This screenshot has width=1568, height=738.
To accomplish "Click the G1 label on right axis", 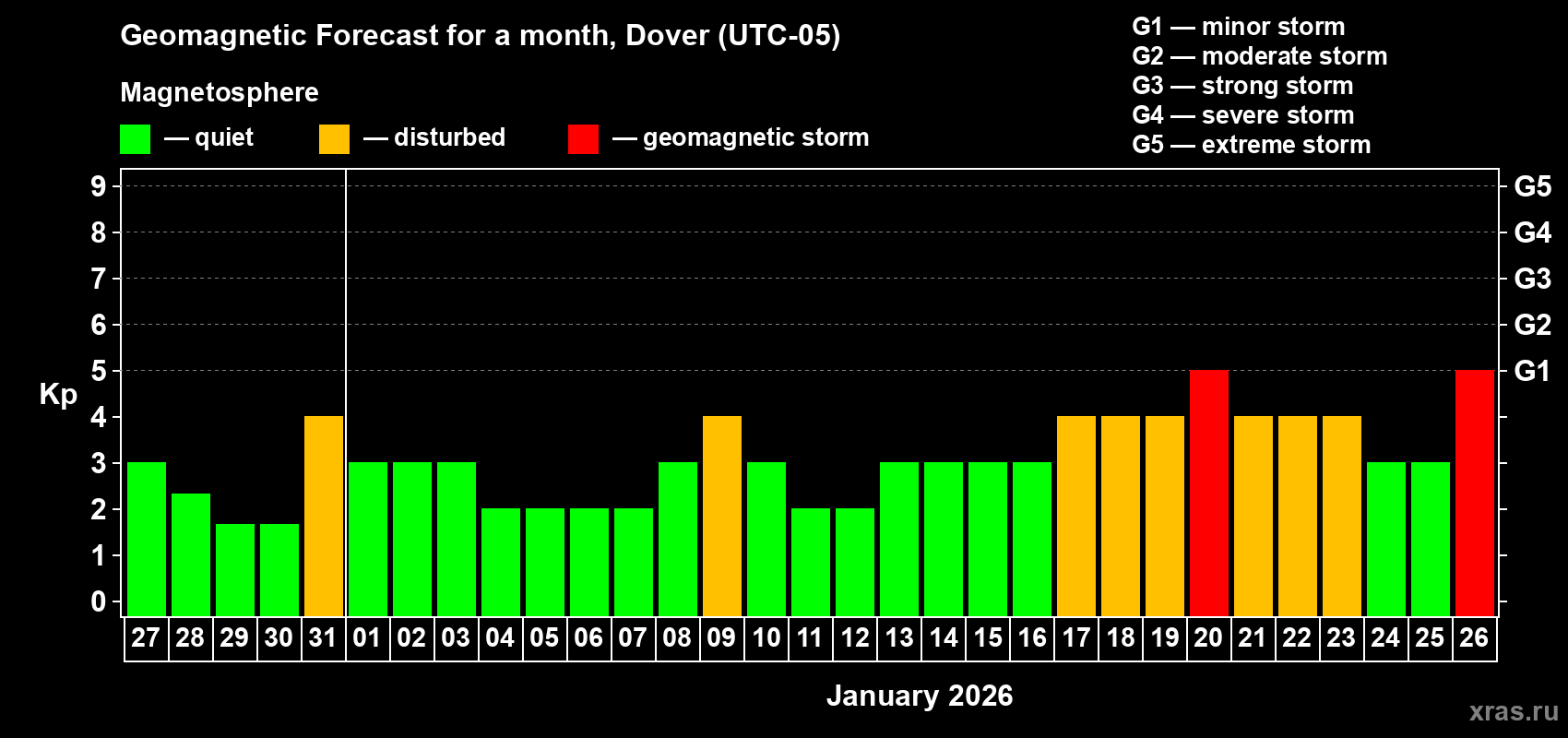I will click(x=1532, y=371).
